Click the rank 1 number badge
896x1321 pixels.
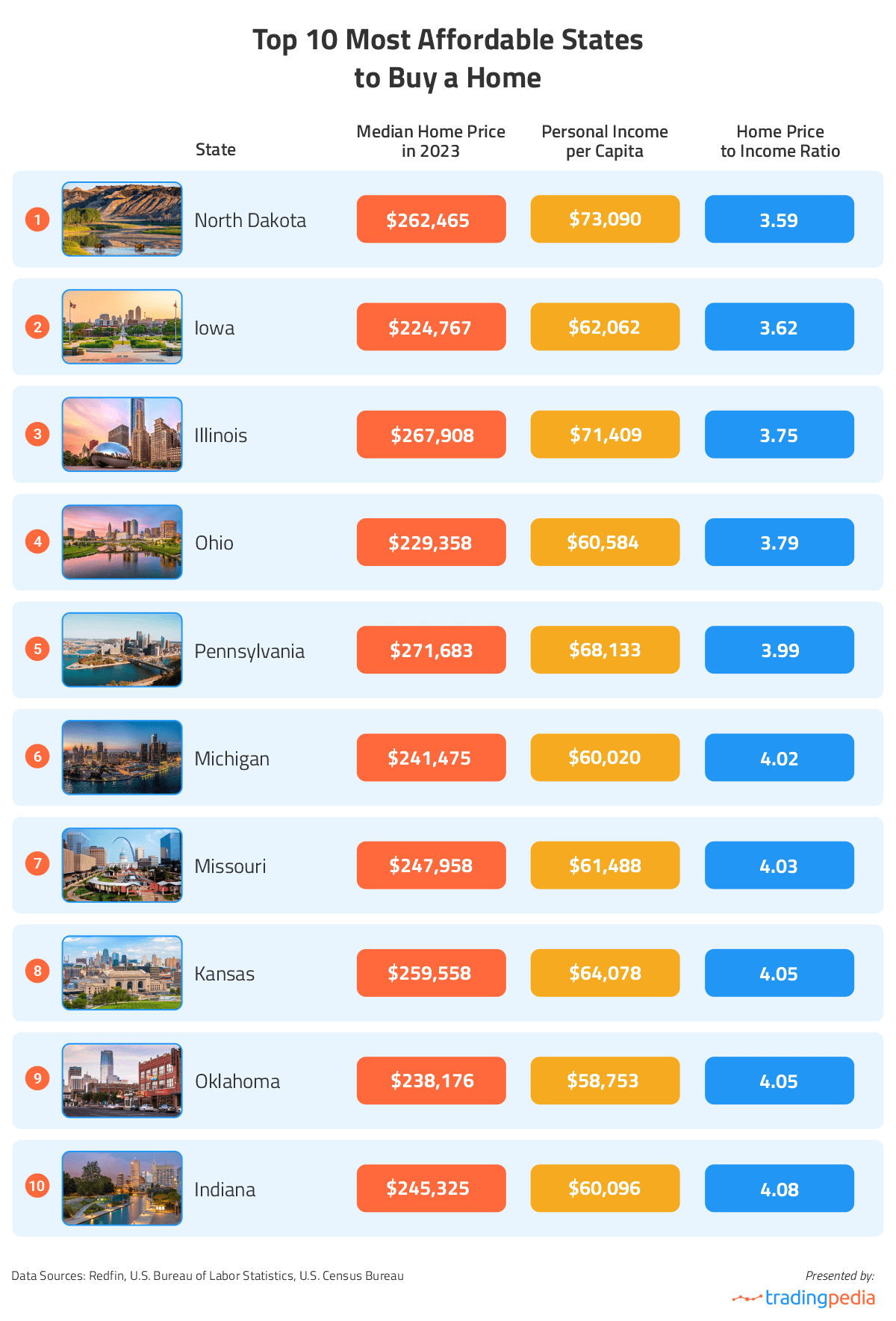(x=37, y=220)
